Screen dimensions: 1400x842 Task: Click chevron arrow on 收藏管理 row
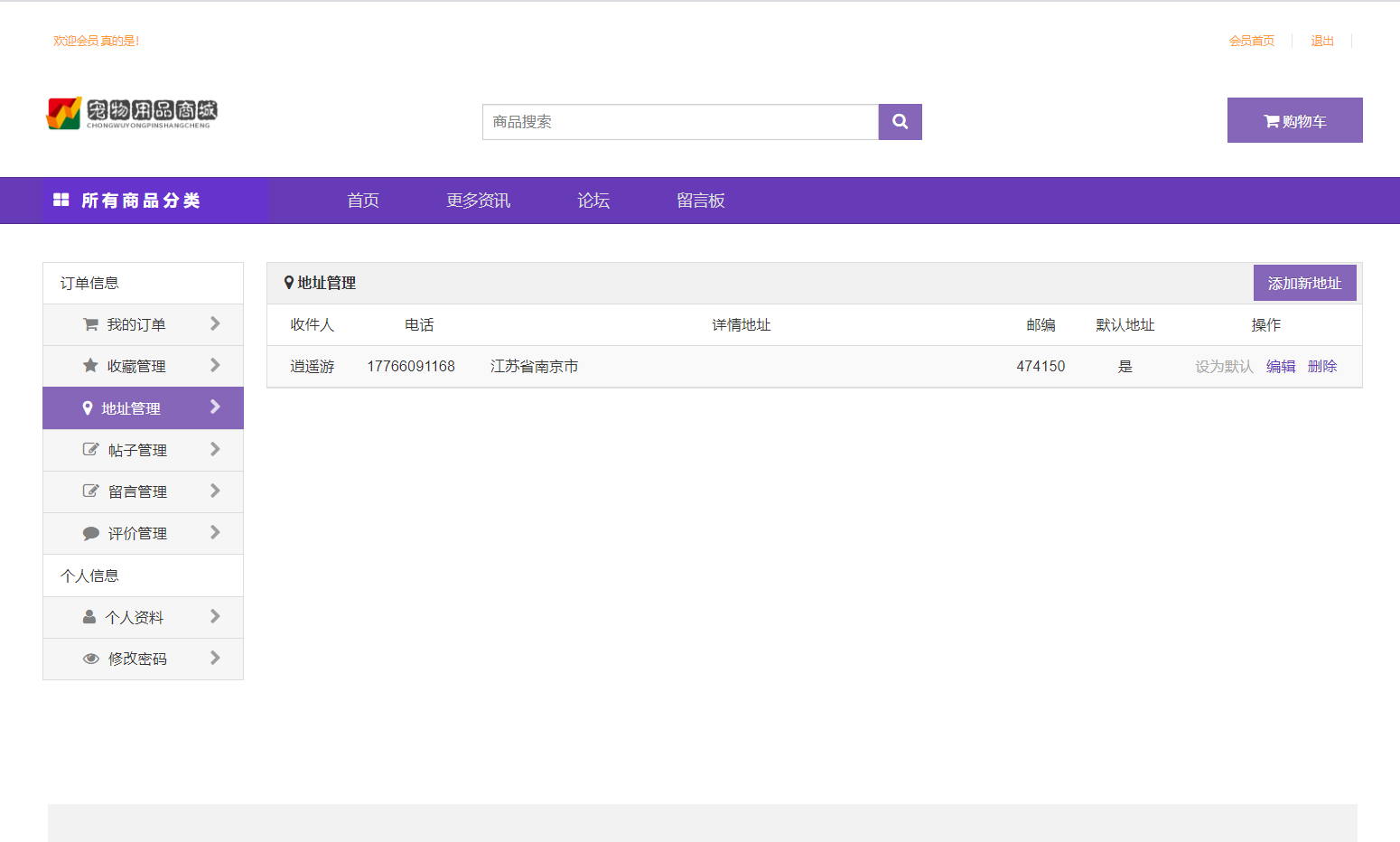tap(215, 365)
